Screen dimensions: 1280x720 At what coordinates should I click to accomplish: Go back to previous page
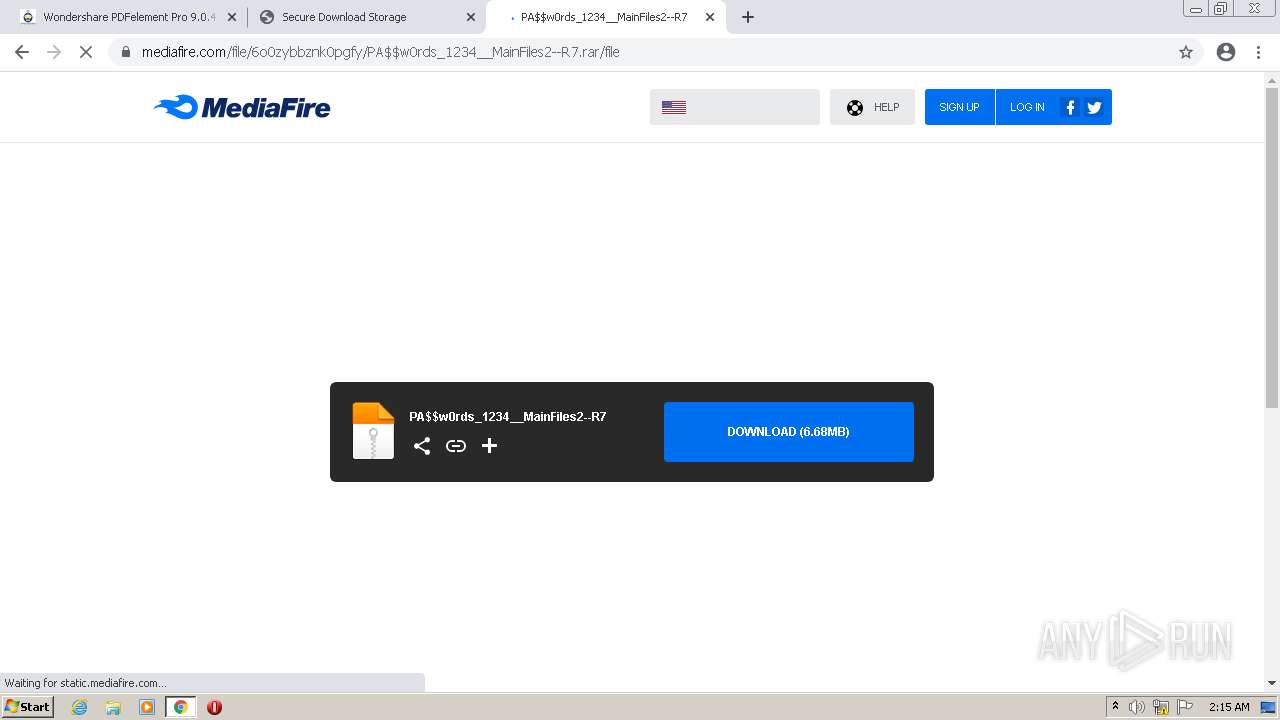[22, 52]
